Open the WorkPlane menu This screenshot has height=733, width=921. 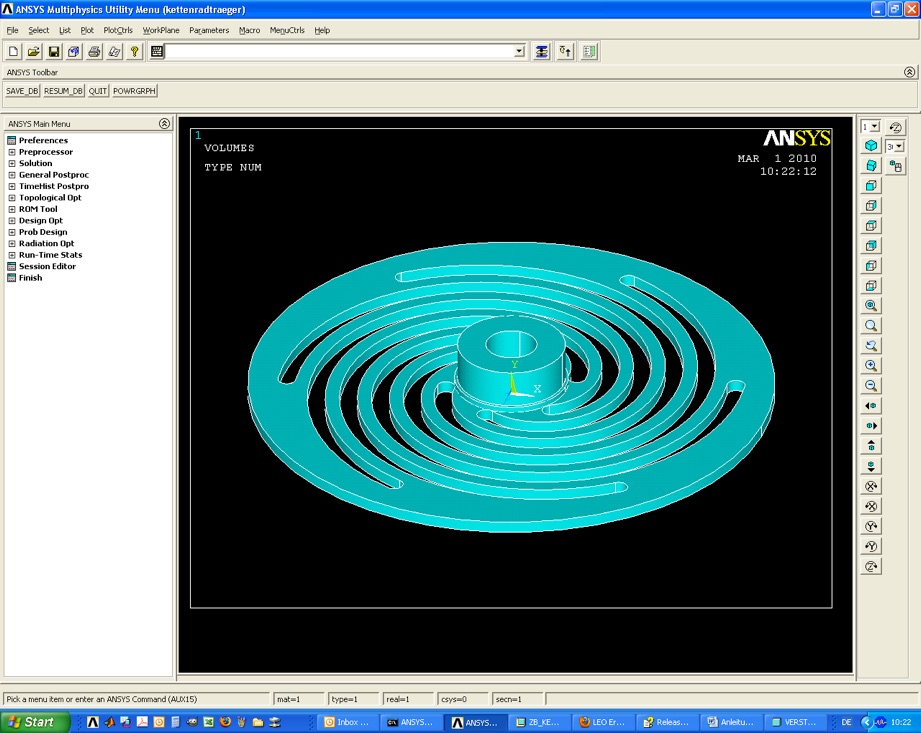coord(161,30)
